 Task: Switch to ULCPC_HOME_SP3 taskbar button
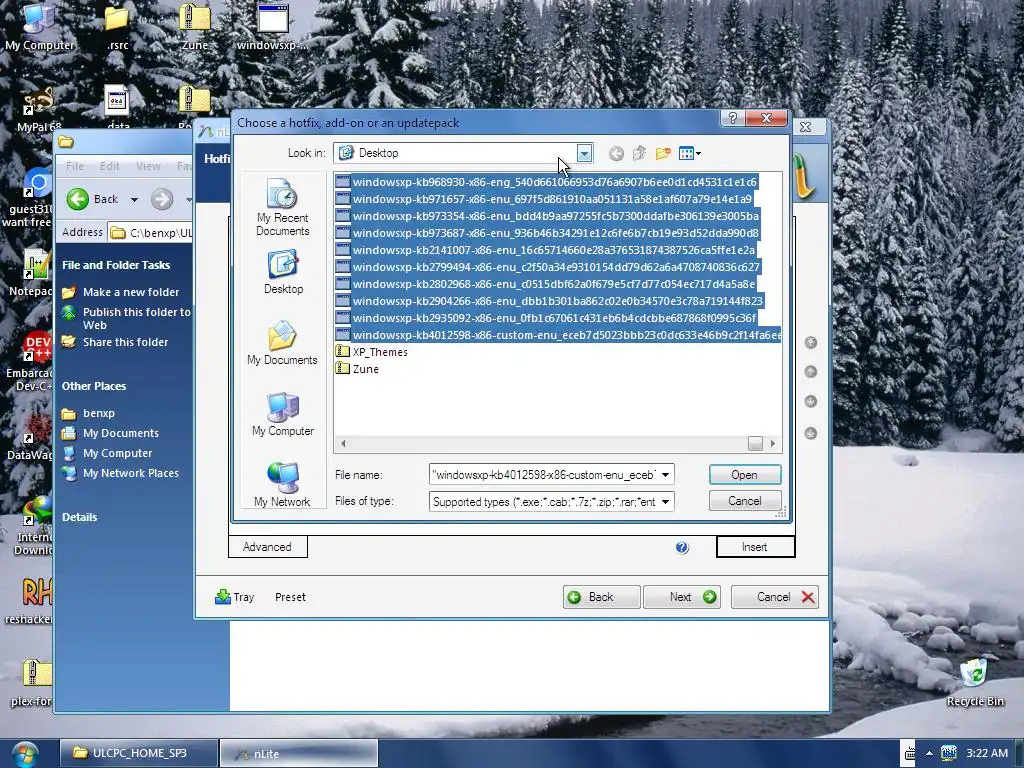tap(138, 753)
